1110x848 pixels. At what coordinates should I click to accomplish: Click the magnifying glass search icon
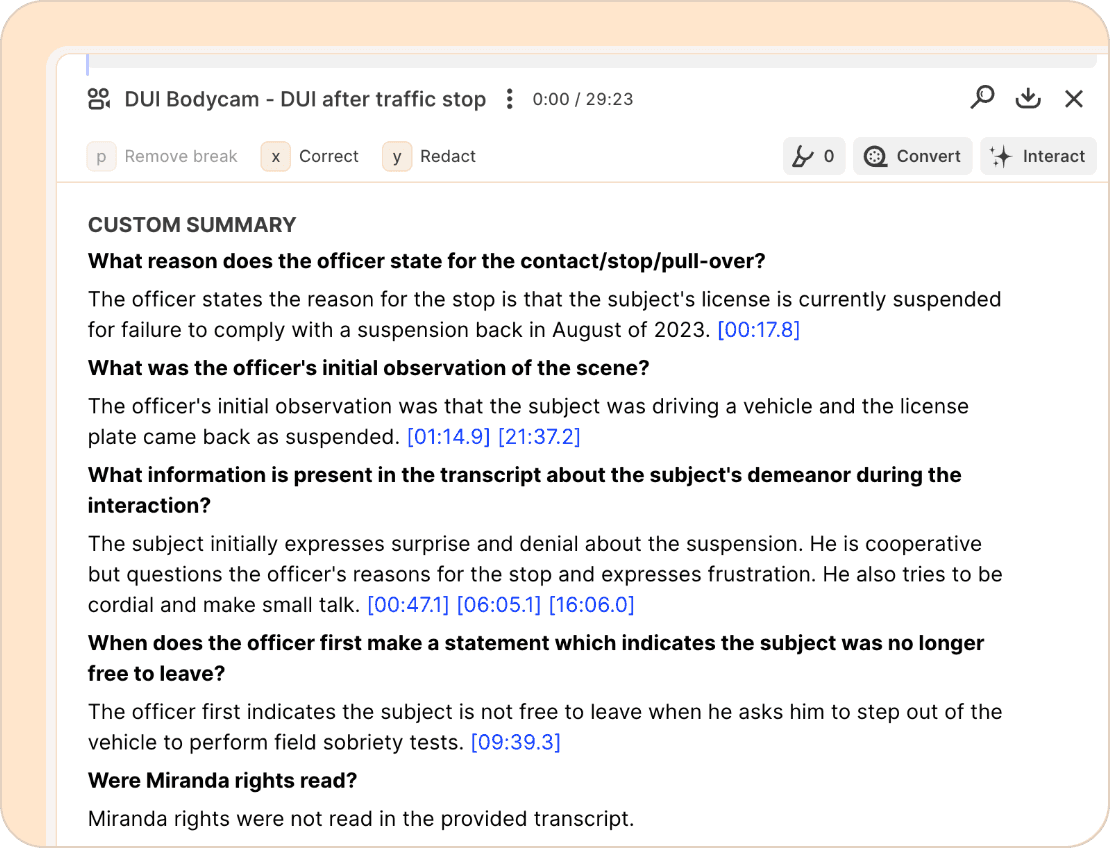point(983,97)
